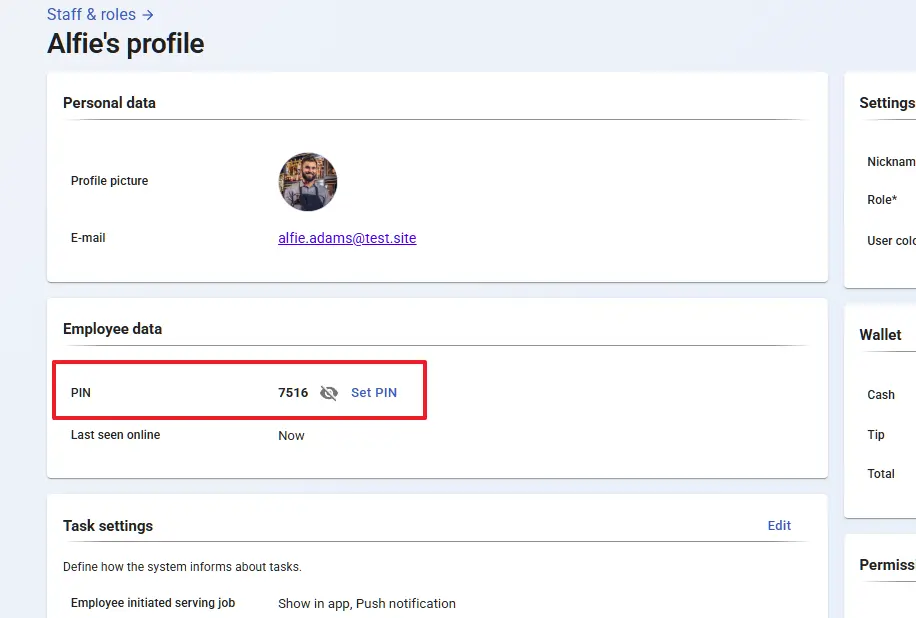Edit the Task settings section

pyautogui.click(x=779, y=525)
